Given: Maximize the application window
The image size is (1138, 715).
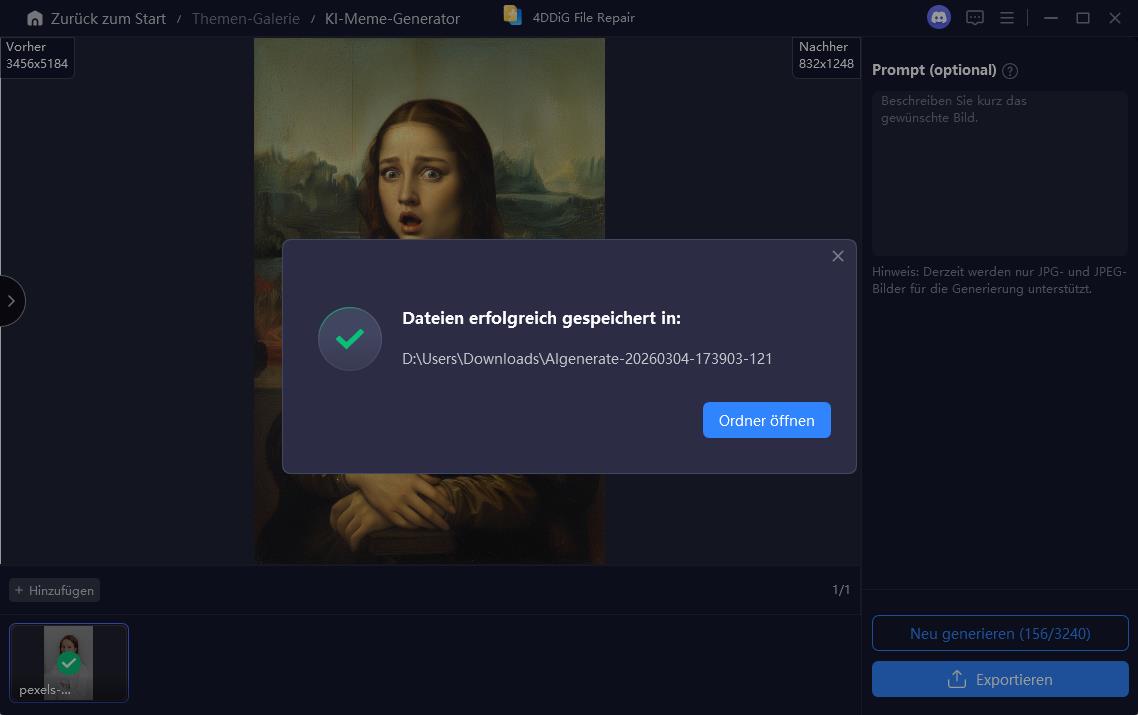Looking at the screenshot, I should click(1083, 18).
